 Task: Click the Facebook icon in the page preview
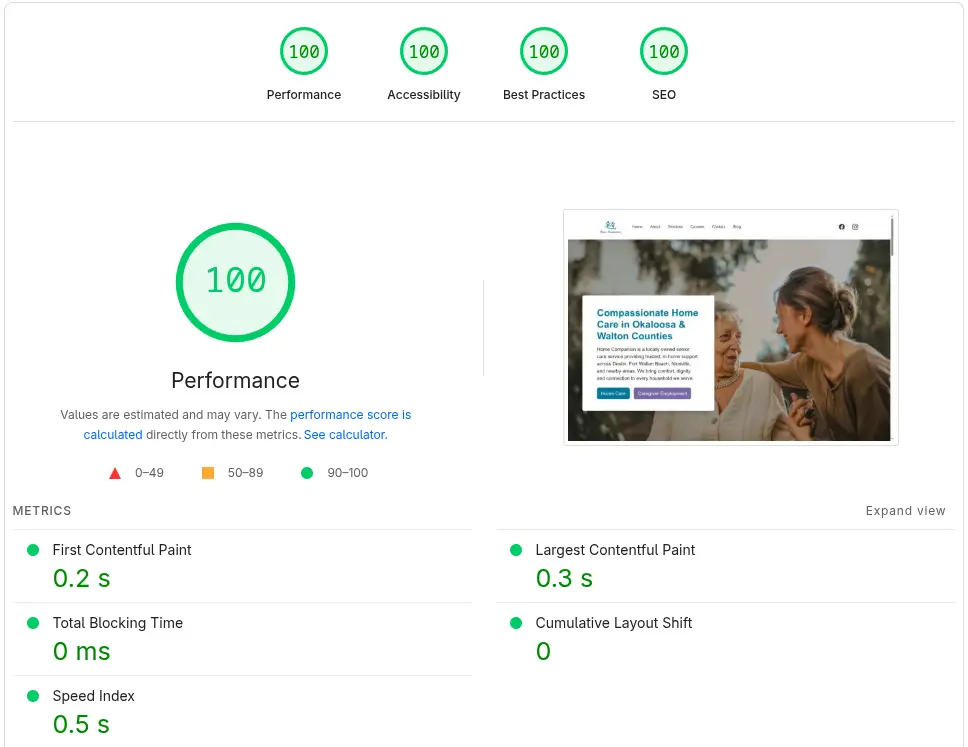click(841, 226)
